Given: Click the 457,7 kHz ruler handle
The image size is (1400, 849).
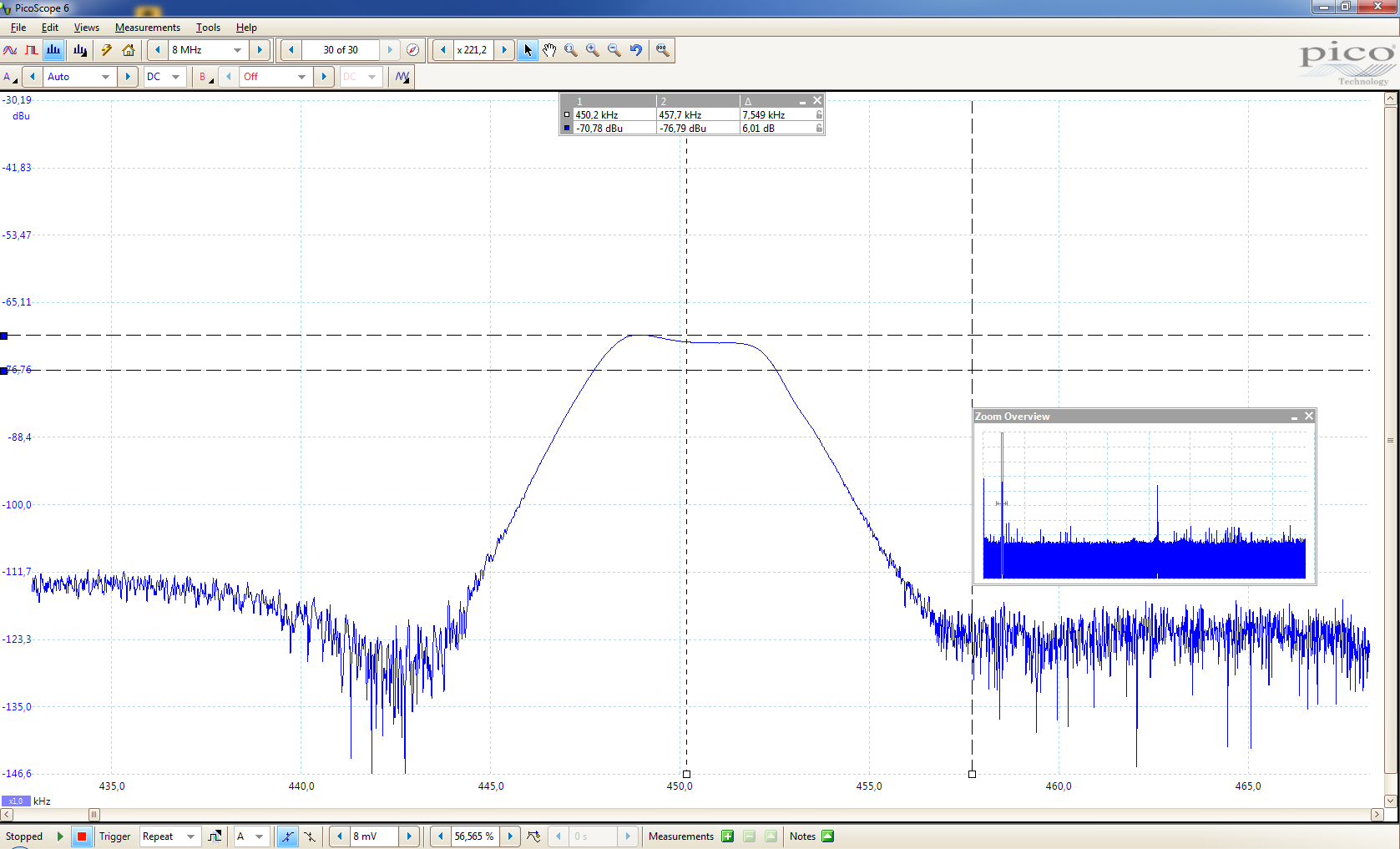Looking at the screenshot, I should (x=972, y=774).
